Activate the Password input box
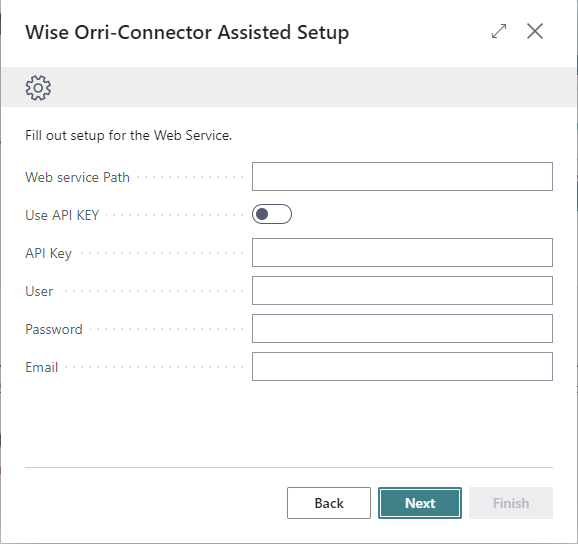This screenshot has width=578, height=544. 402,328
